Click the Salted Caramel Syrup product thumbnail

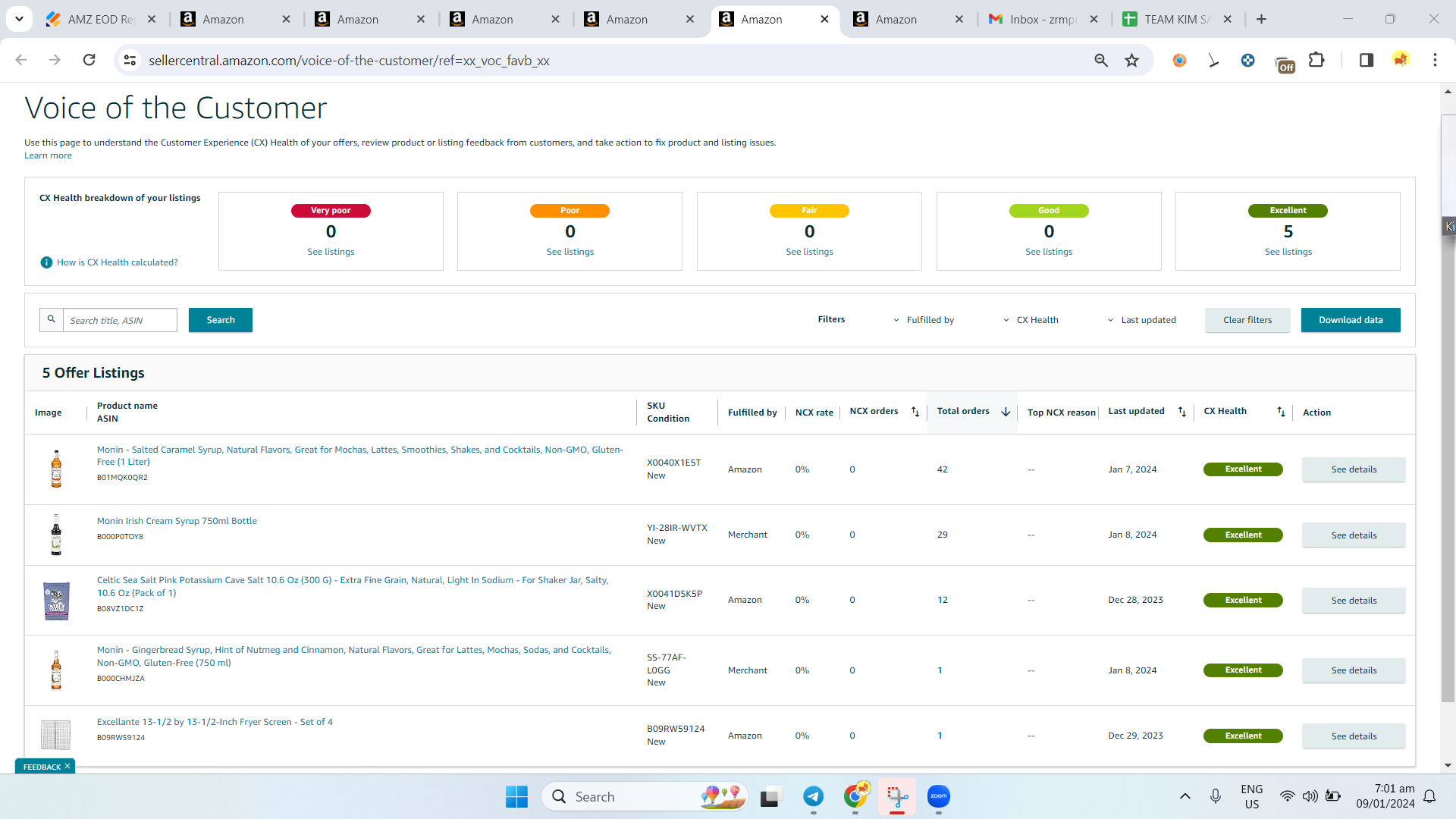point(56,469)
